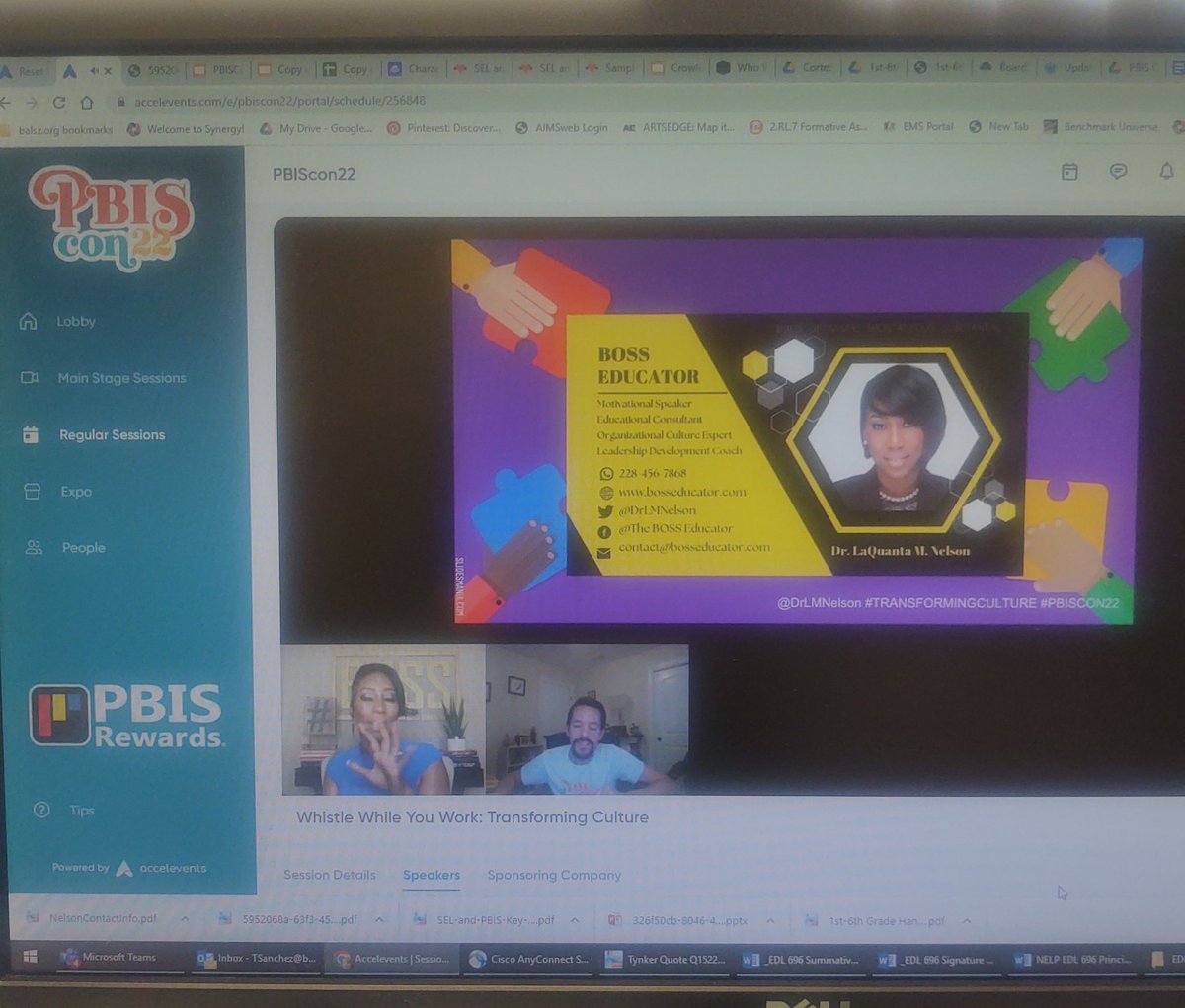Open menu for 326f50cb-8046 pptx download

770,921
